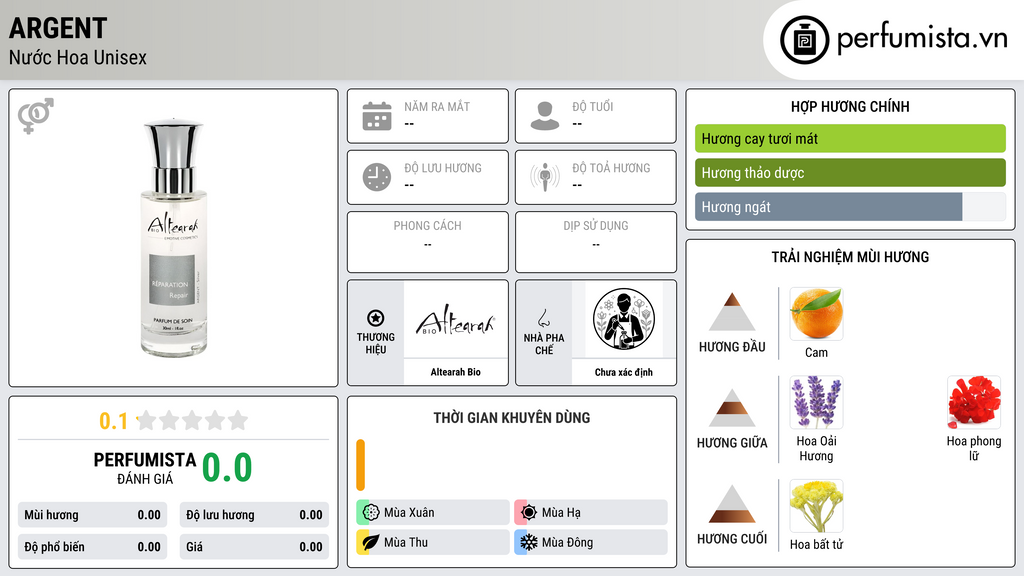This screenshot has width=1024, height=576.
Task: Click the person icon beside Độ tuổi
Action: click(545, 116)
